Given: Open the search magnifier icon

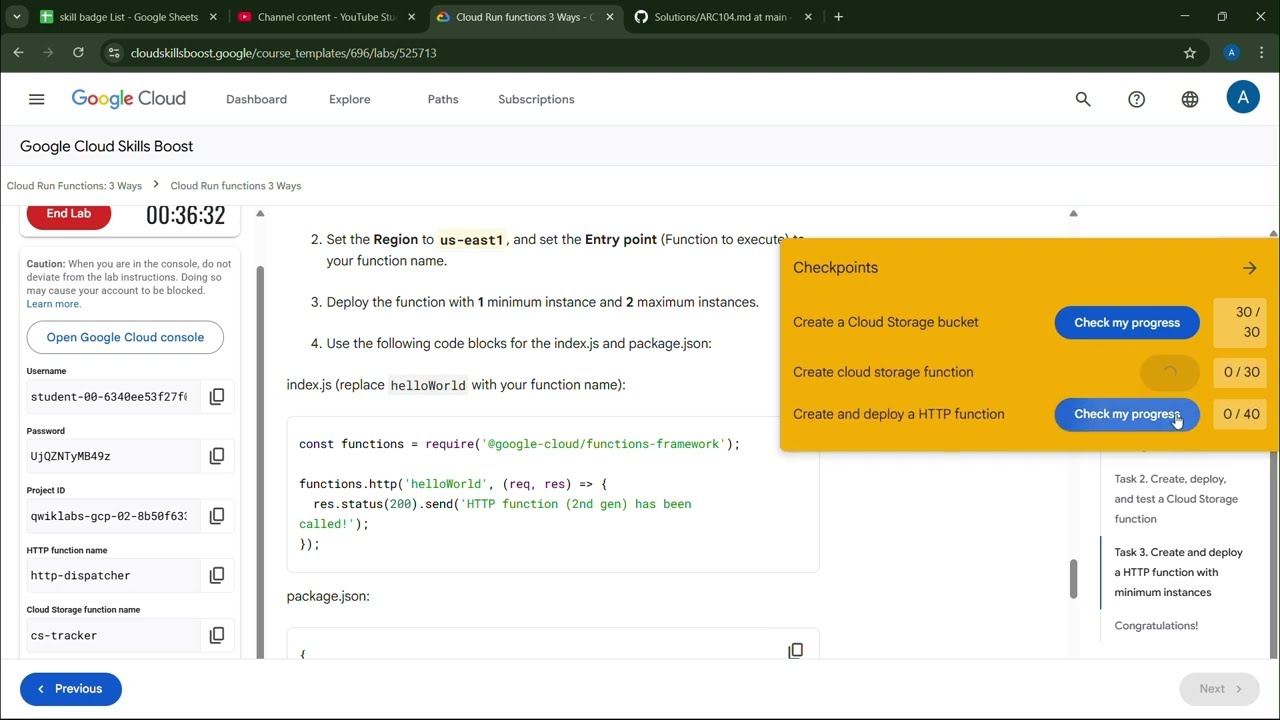Looking at the screenshot, I should (1083, 99).
